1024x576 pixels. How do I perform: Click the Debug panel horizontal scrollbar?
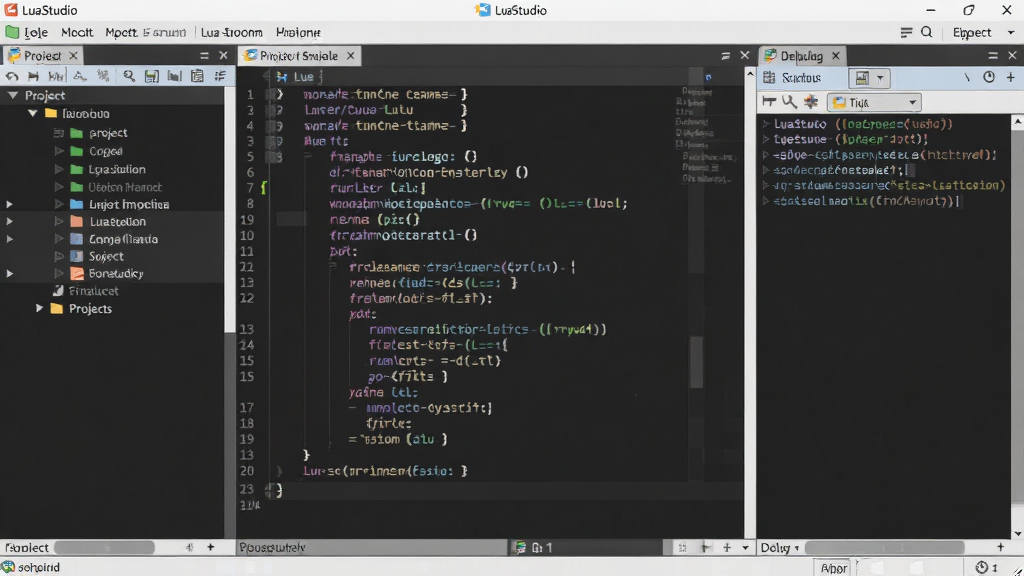[x=885, y=547]
